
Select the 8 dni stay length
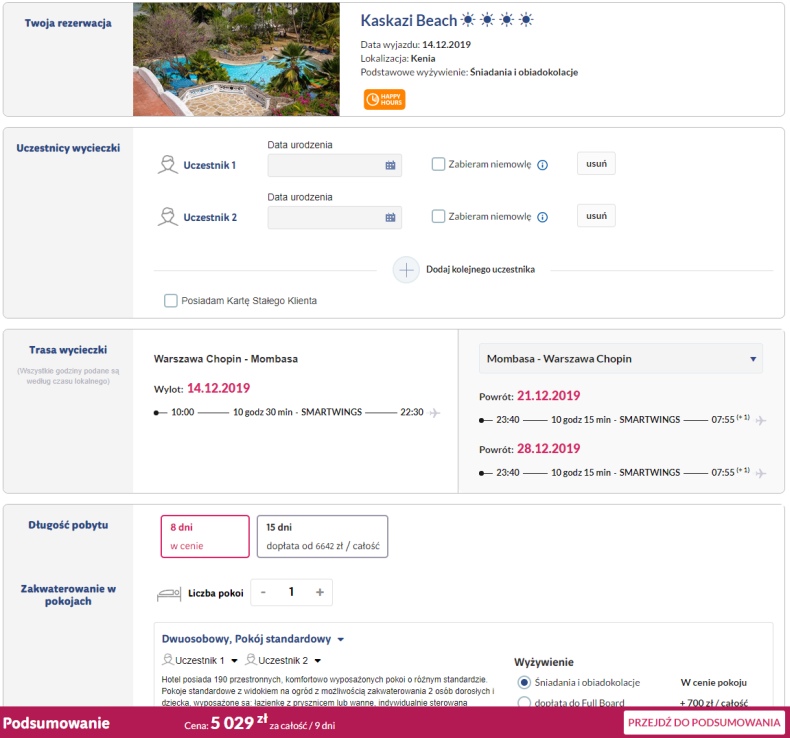[x=205, y=536]
